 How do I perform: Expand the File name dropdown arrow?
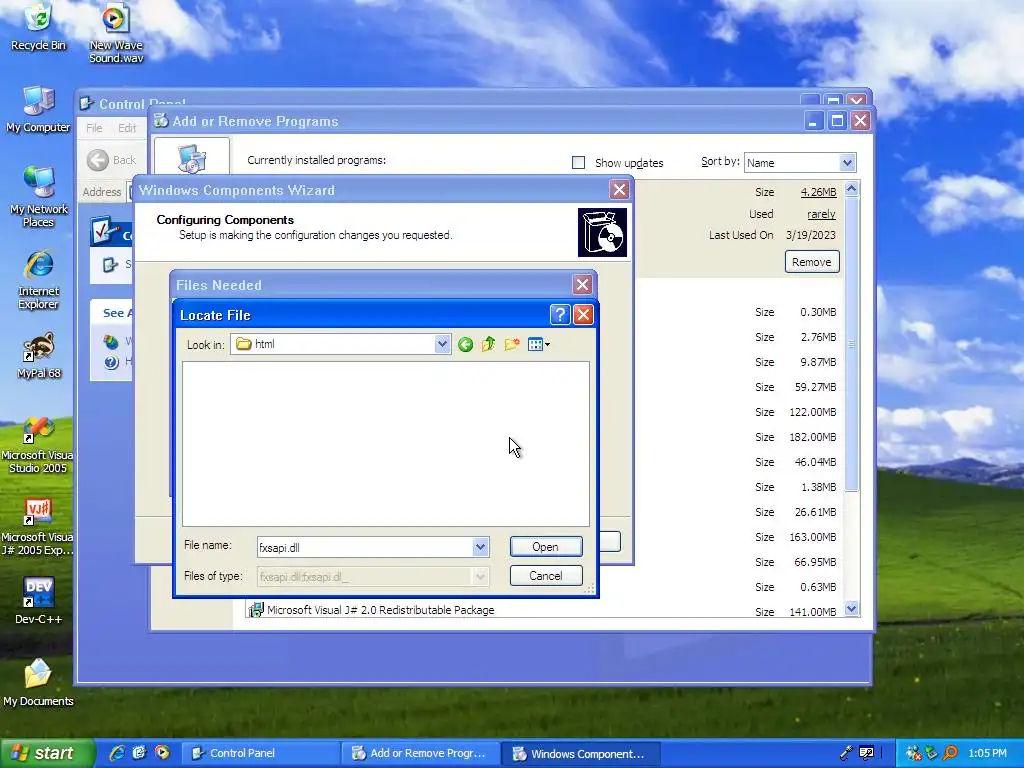click(x=480, y=547)
